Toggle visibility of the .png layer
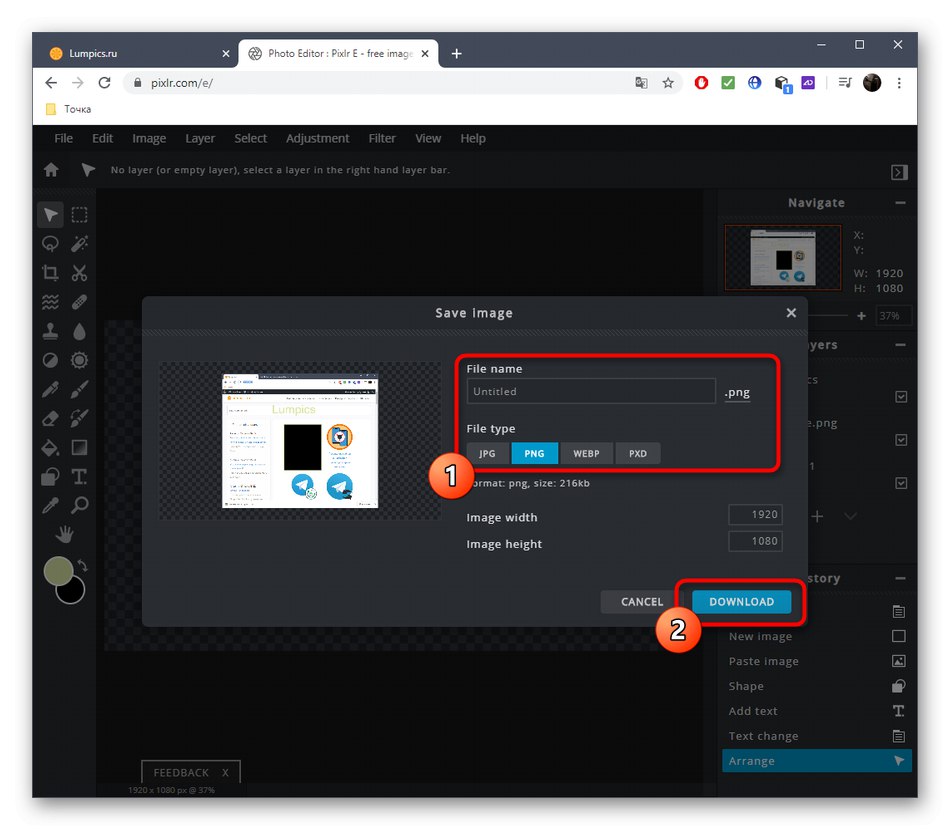 pyautogui.click(x=901, y=440)
